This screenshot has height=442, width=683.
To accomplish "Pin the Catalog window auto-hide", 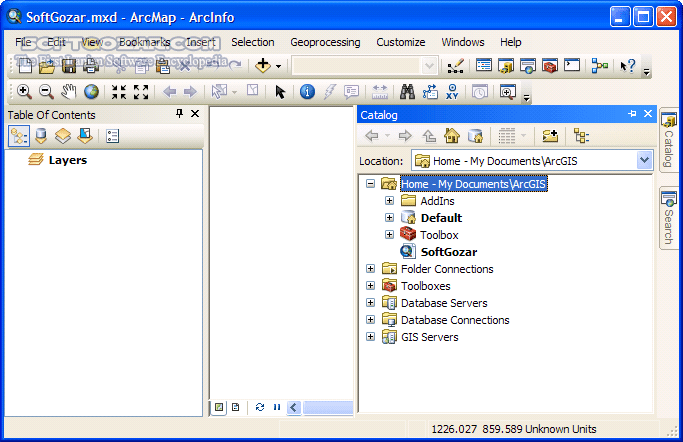I will [x=632, y=114].
